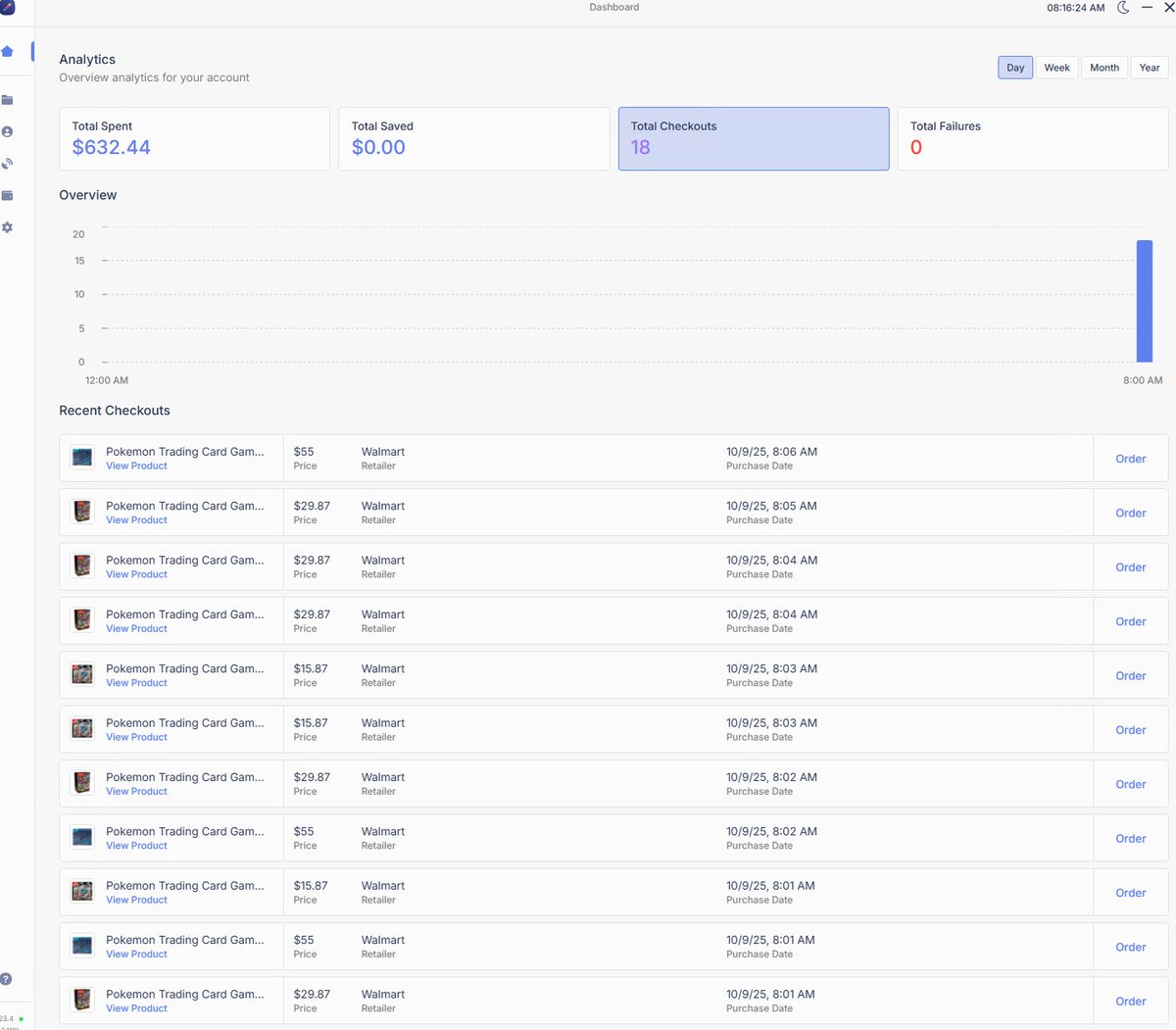Select the Day time range tab
The image size is (1176, 1030).
[x=1015, y=68]
